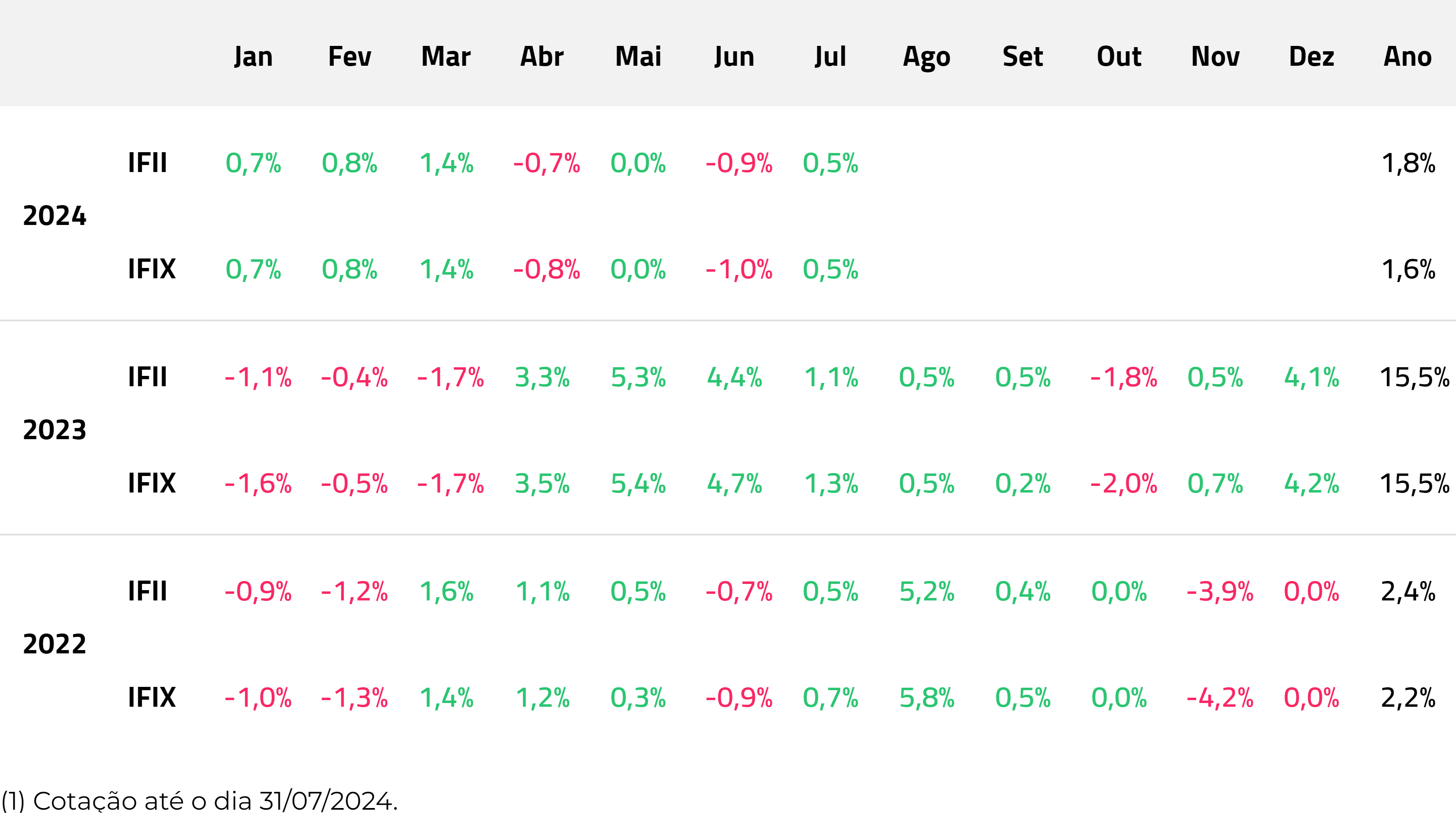Click 2023 IFII May value 5,3%
The width and height of the screenshot is (1456, 813).
pyautogui.click(x=638, y=377)
